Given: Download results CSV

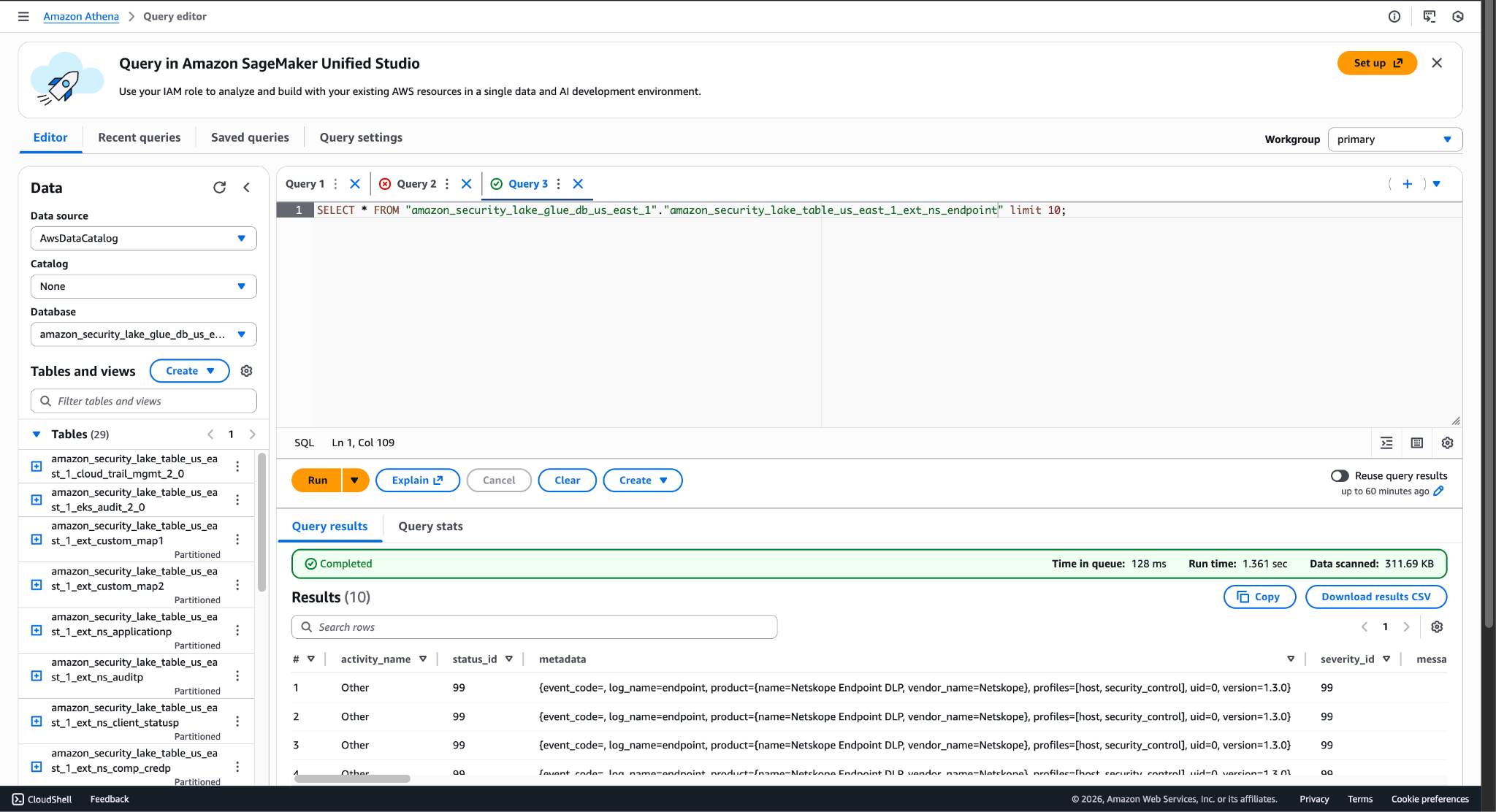Looking at the screenshot, I should [x=1376, y=597].
